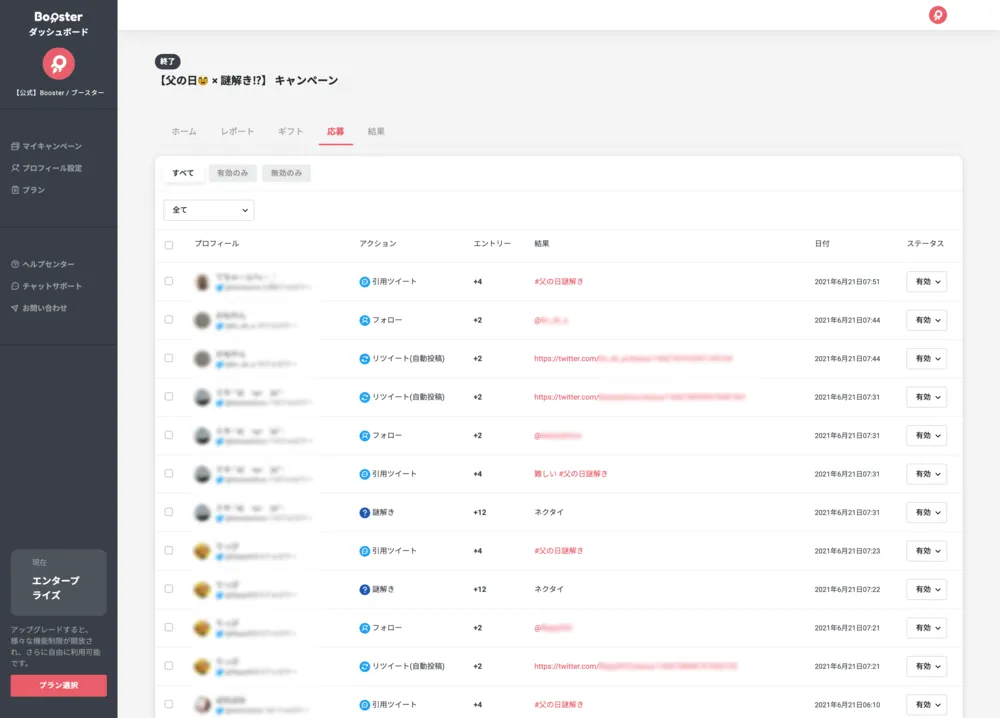Viewport: 1000px width, 718px height.
Task: Open 有効 status dropdown for 07:51 entry
Action: pos(926,282)
